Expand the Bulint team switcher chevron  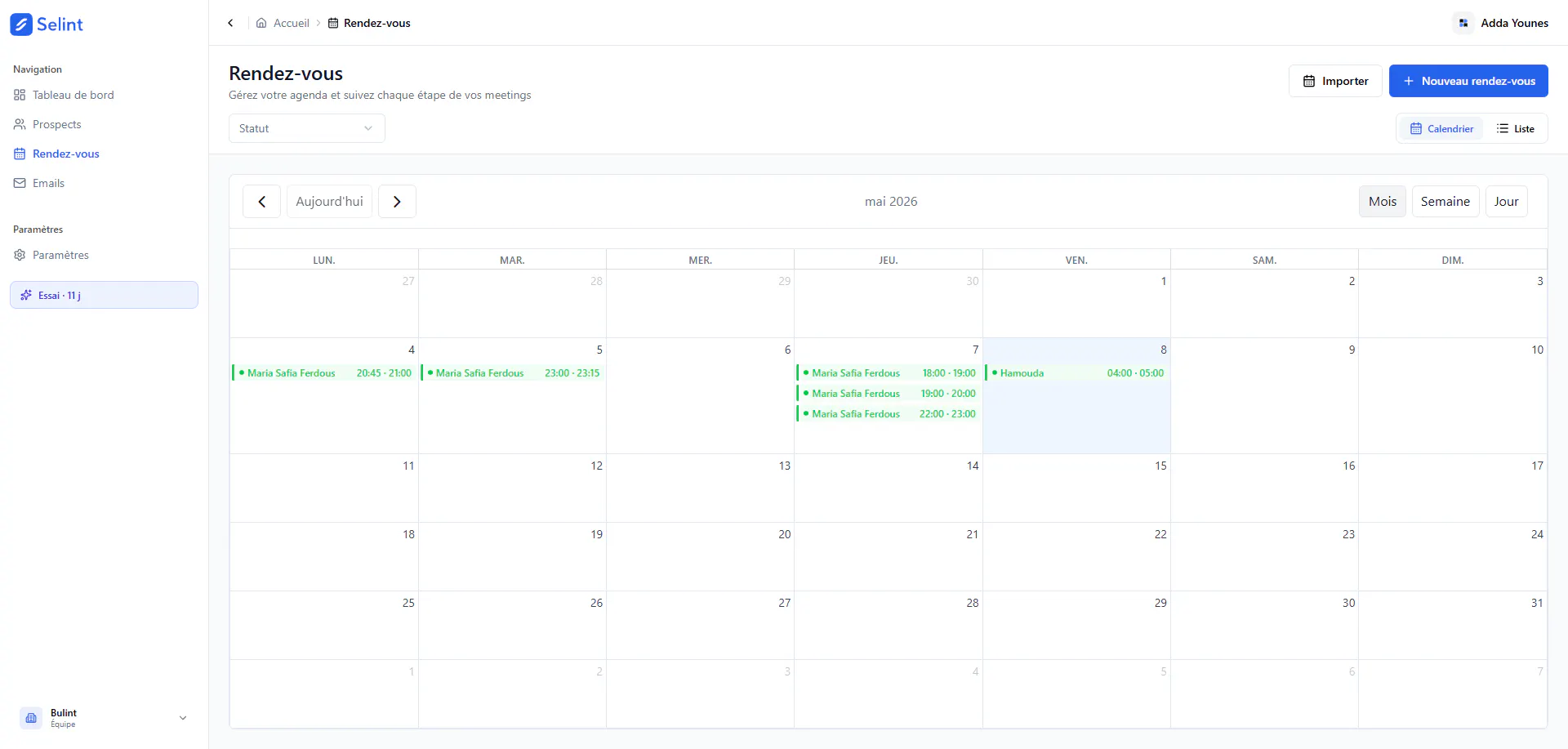coord(183,718)
